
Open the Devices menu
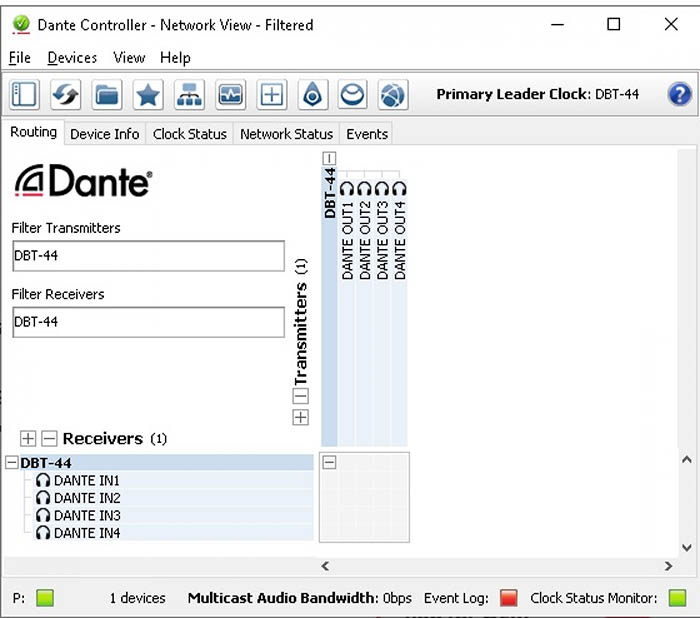72,58
